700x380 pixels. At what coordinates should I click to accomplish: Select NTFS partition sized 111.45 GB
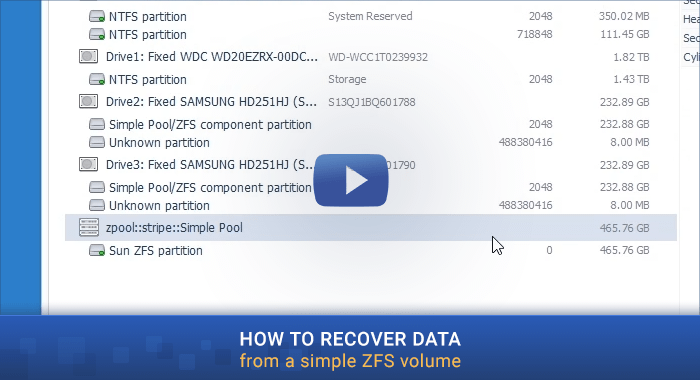[x=371, y=34]
